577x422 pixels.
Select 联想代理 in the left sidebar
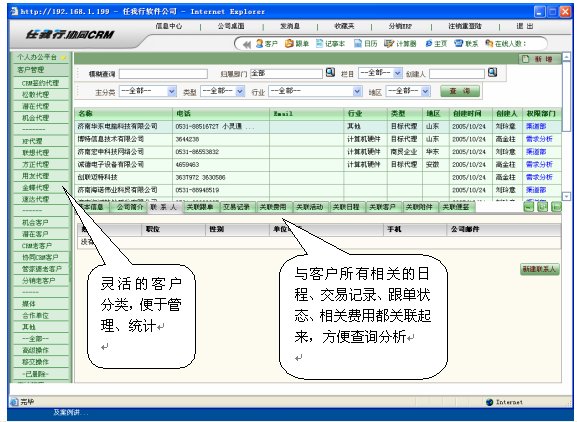36,153
